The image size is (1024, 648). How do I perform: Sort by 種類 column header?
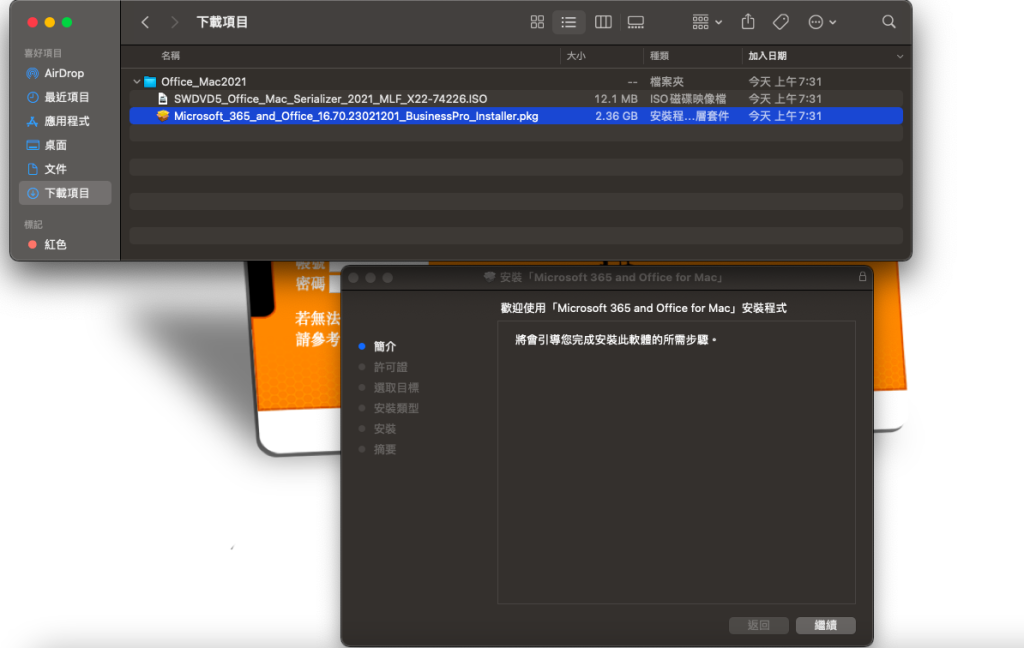coord(660,56)
